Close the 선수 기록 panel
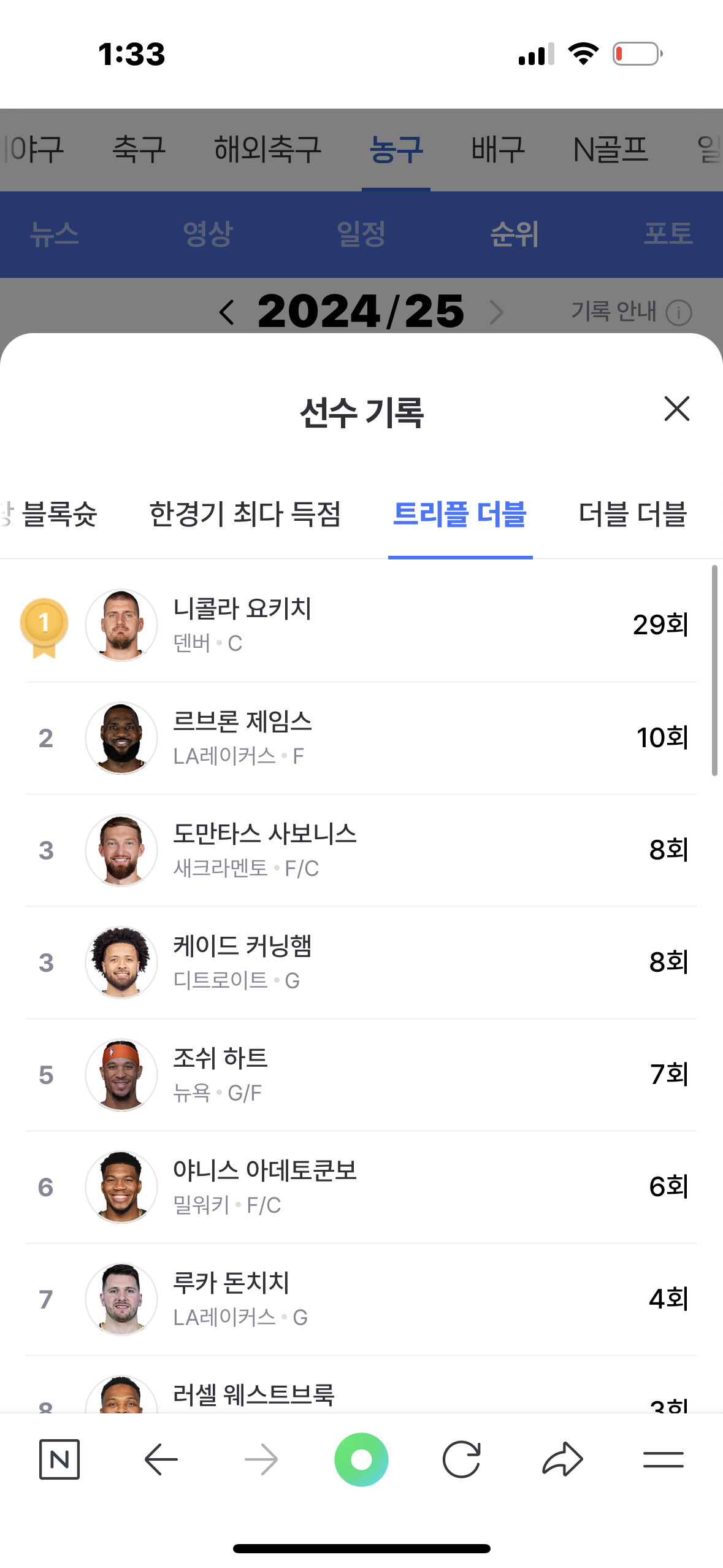This screenshot has width=723, height=1568. [x=676, y=409]
